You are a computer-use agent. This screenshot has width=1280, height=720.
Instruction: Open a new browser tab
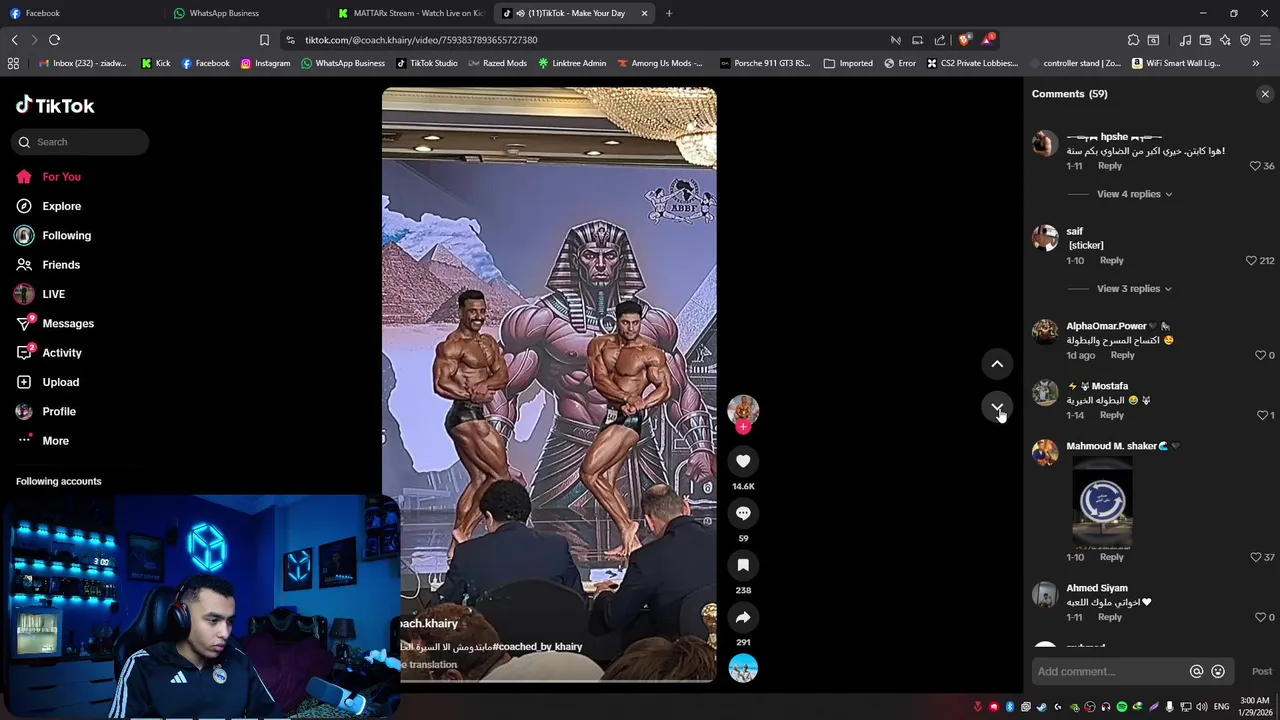669,13
